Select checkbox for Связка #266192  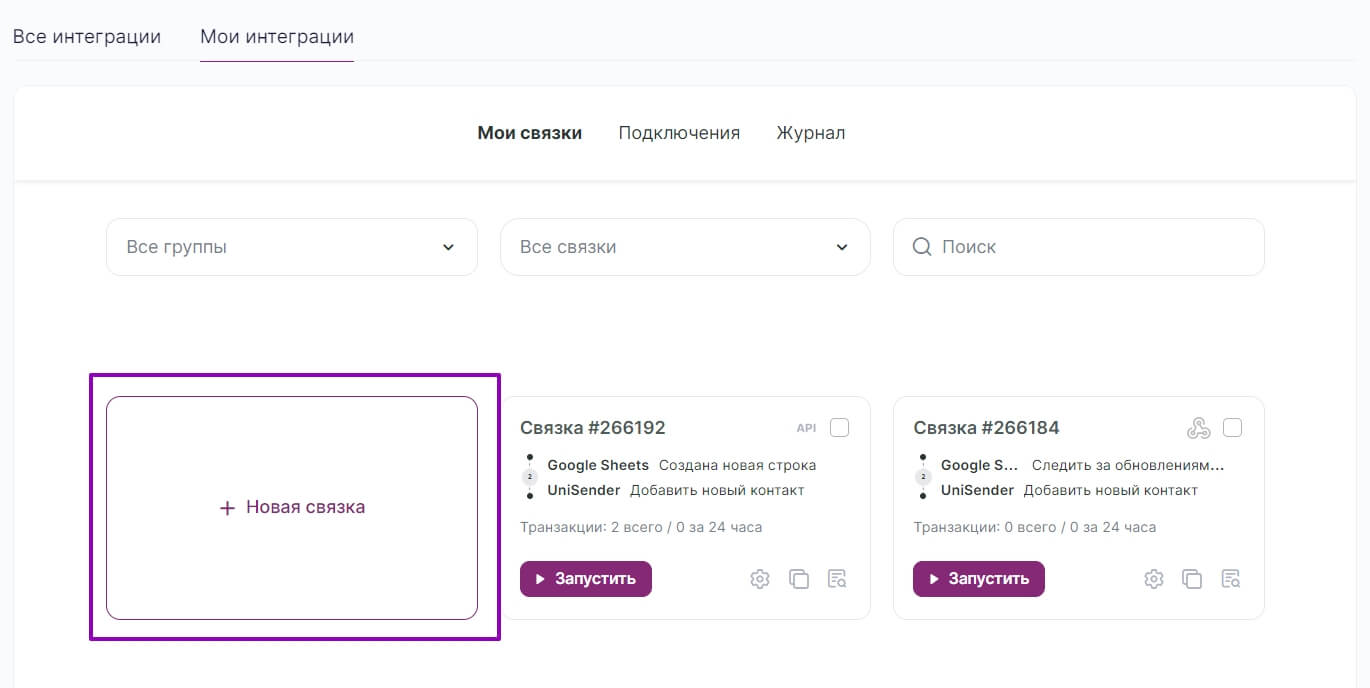(x=840, y=428)
